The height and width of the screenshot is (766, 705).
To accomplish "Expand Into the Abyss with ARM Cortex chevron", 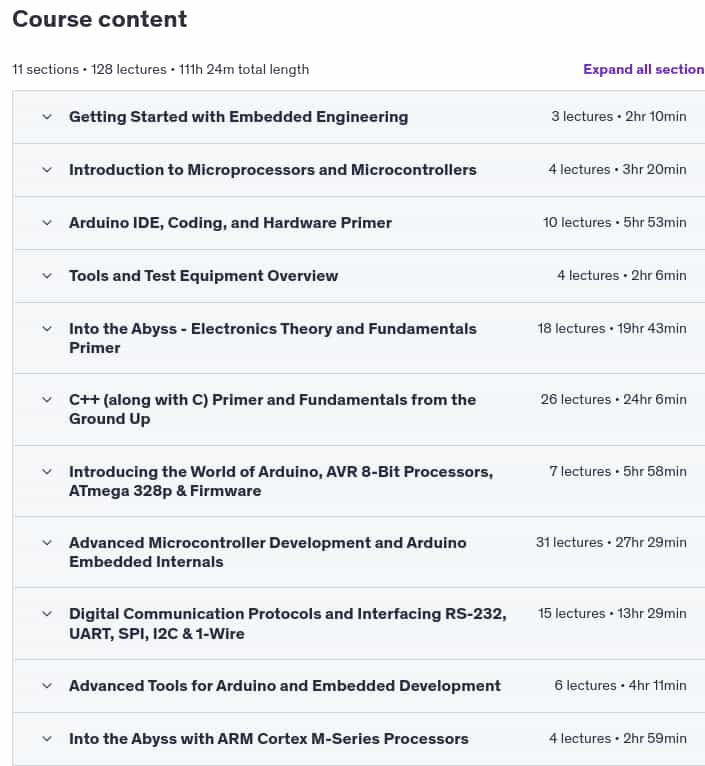I will tap(47, 739).
